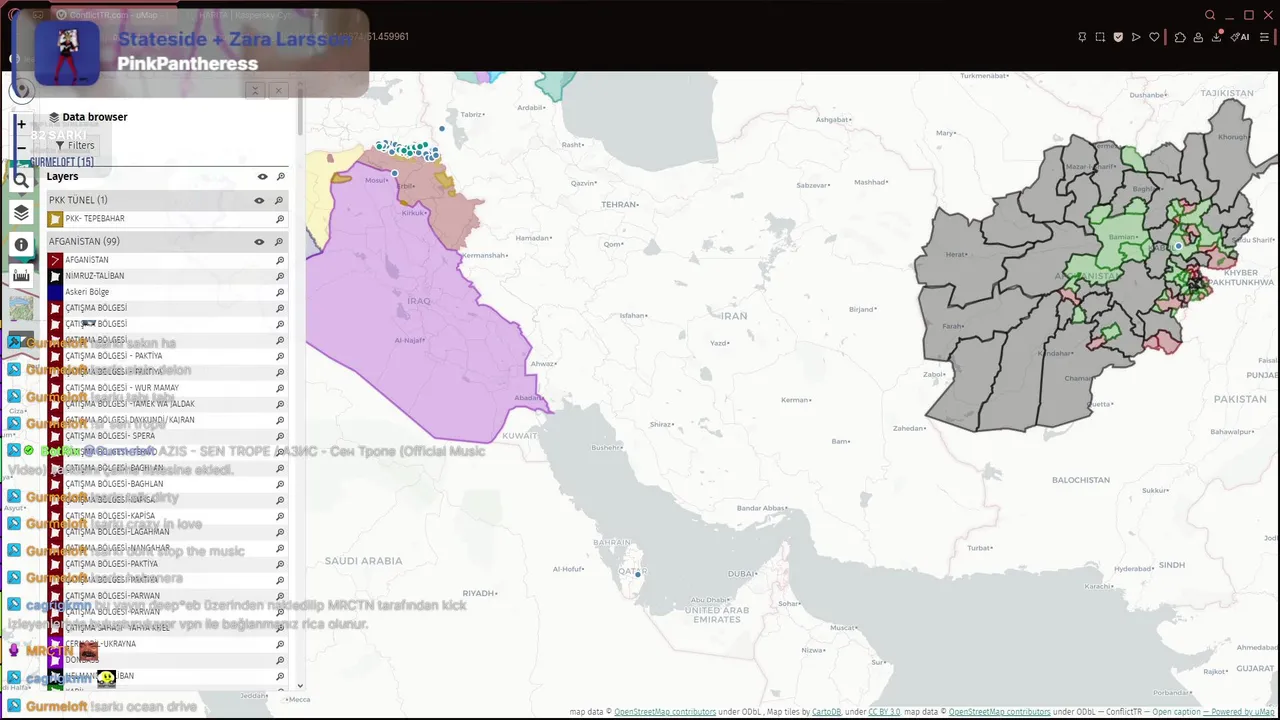Click the NİMRUZ-TALİBAN black swatch

pos(56,276)
